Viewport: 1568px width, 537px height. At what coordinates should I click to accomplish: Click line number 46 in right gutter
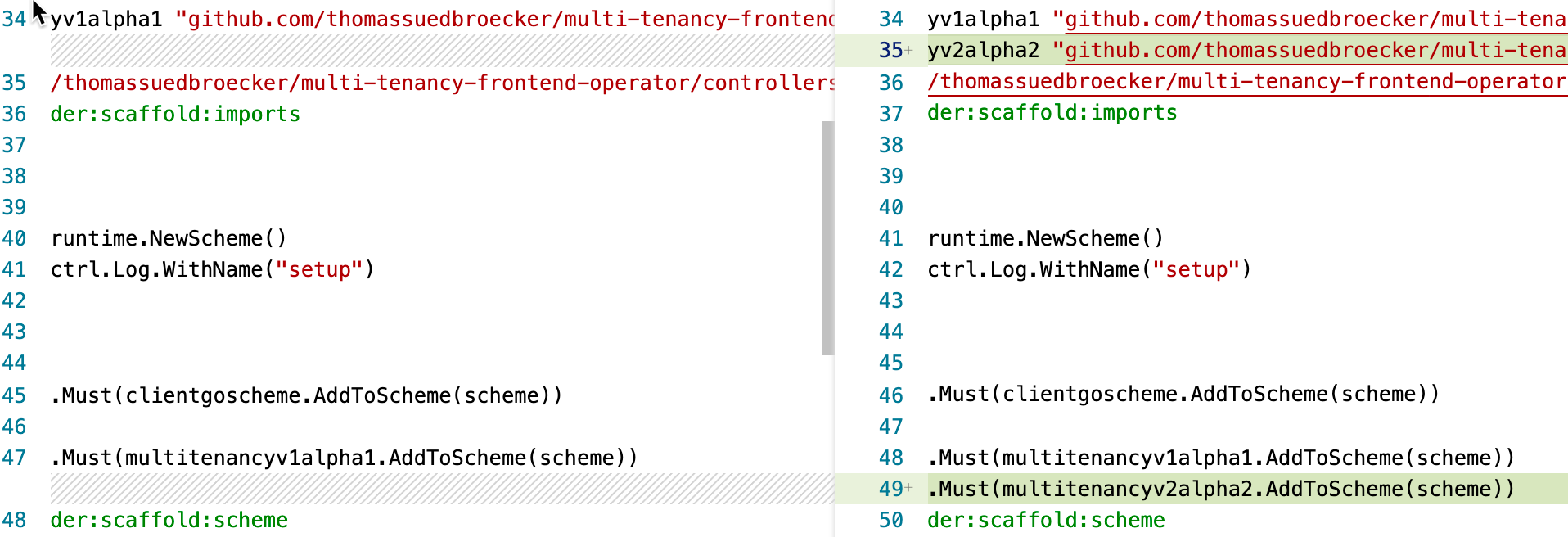[x=890, y=395]
